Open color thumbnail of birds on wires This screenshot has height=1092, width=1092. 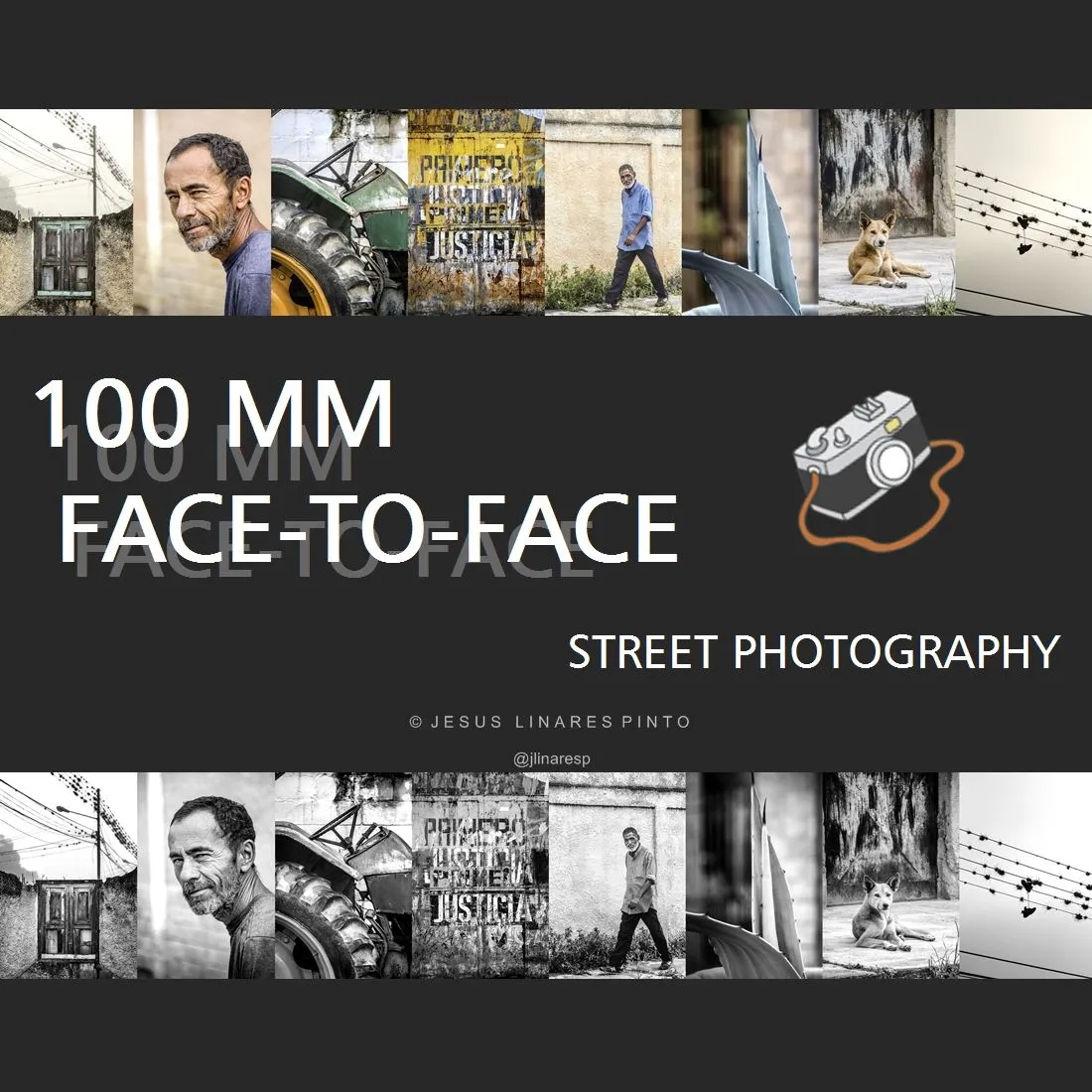(x=1024, y=212)
